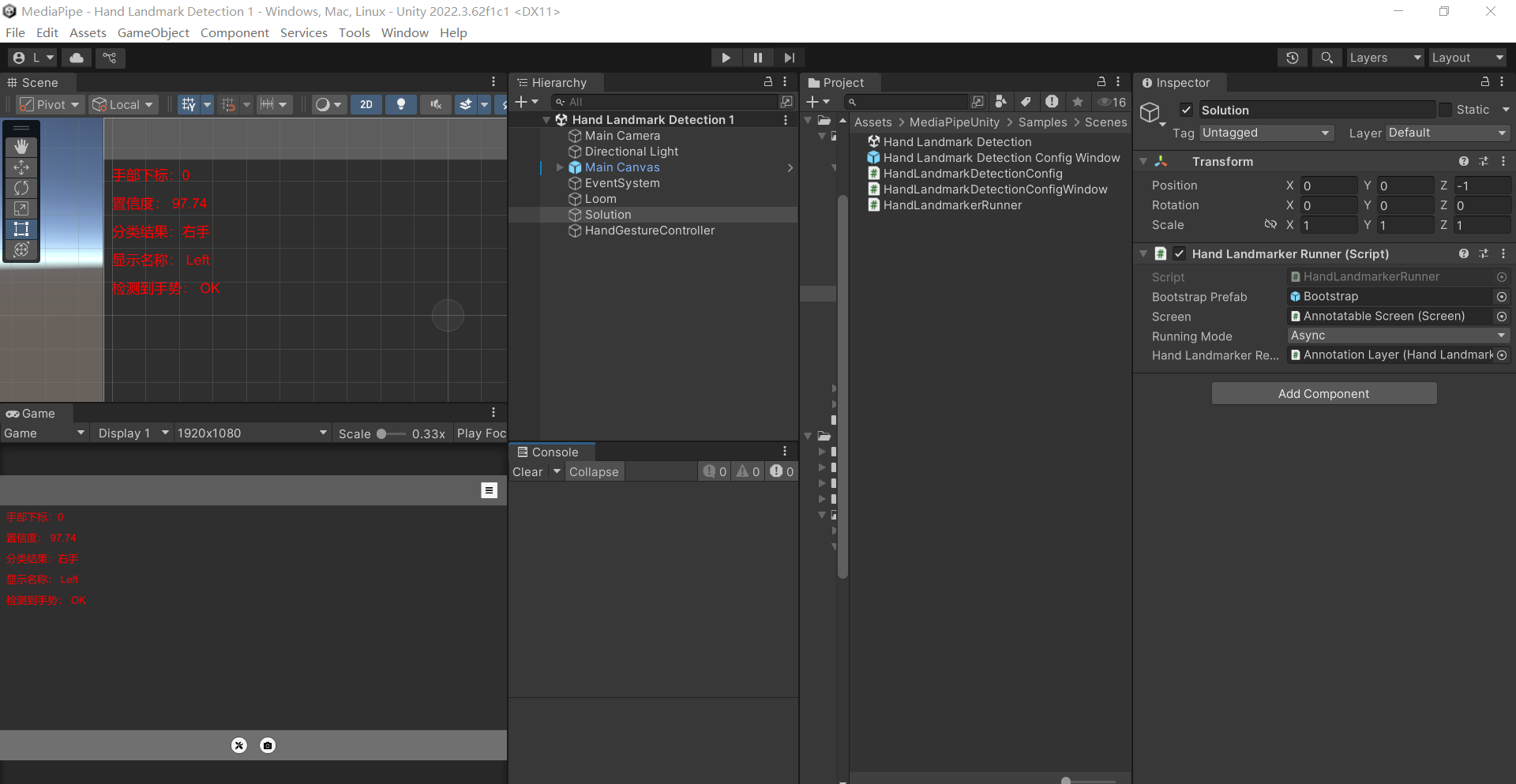Select the Loom object
Screen dimensions: 1516x784
coord(600,199)
